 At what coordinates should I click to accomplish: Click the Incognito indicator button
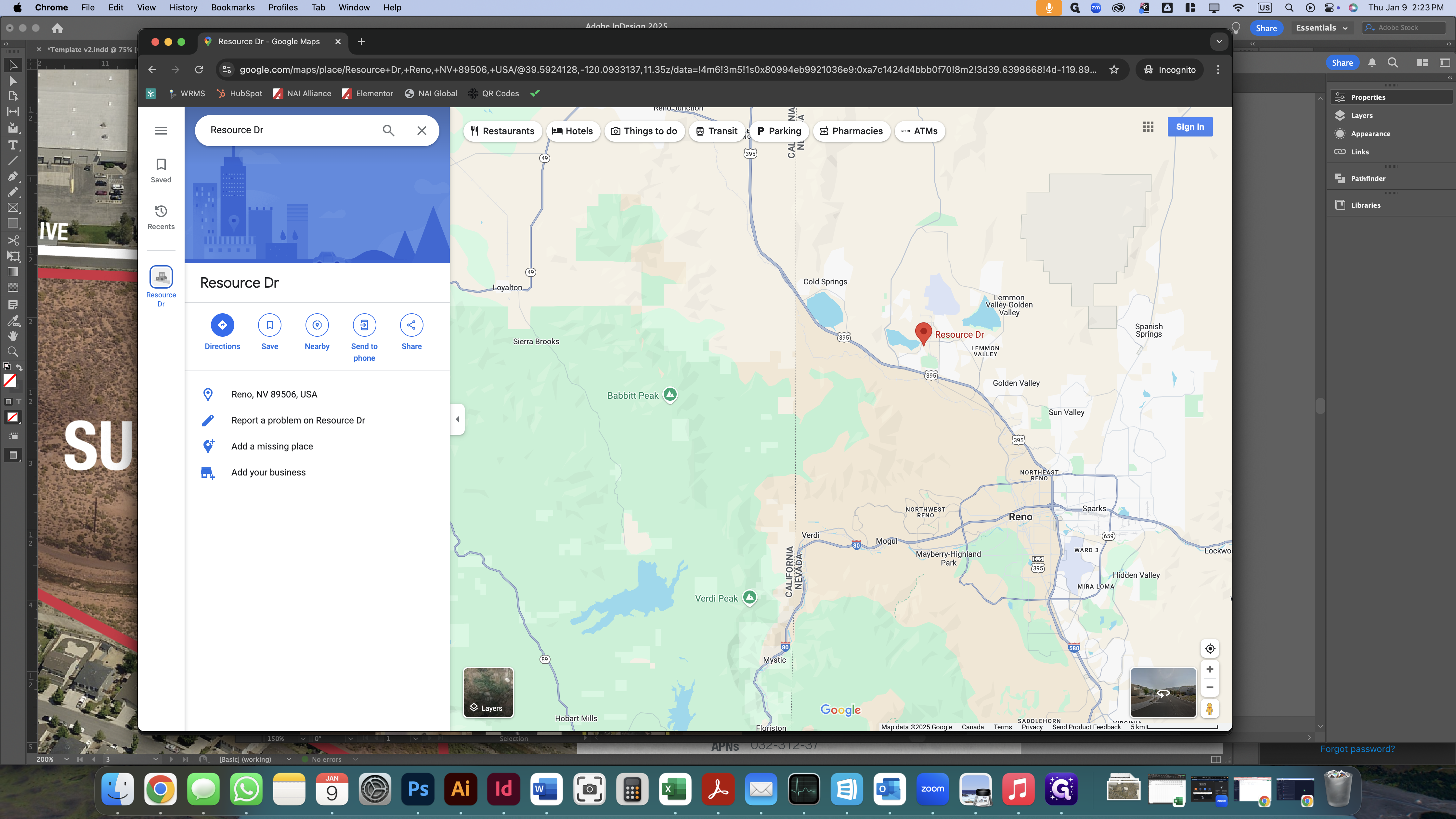tap(1169, 70)
